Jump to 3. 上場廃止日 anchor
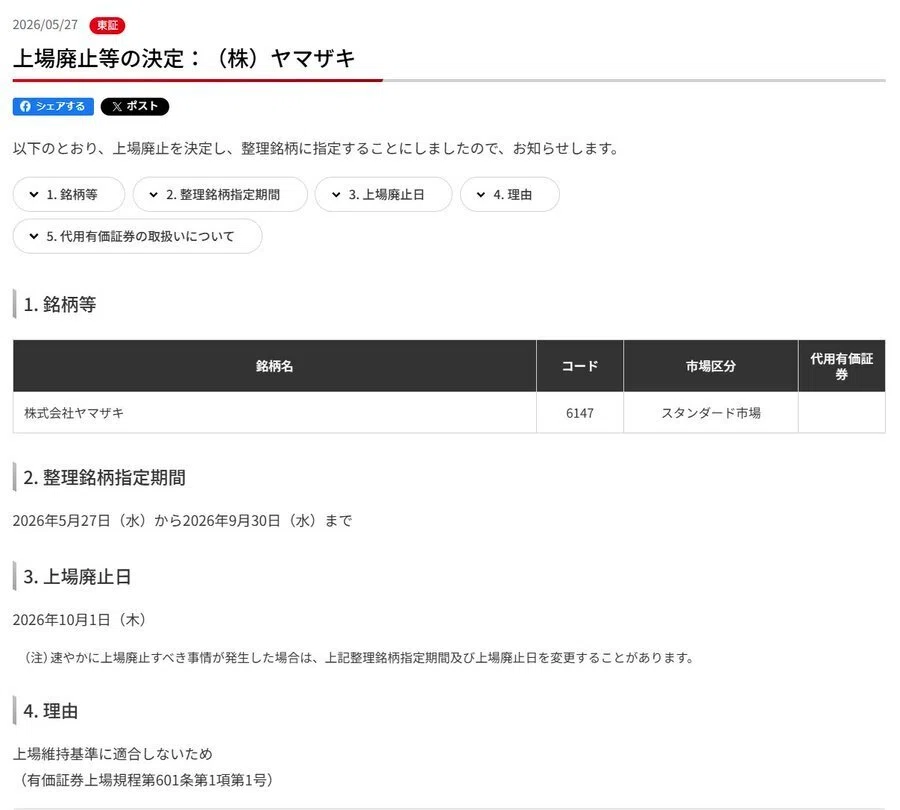 point(383,195)
